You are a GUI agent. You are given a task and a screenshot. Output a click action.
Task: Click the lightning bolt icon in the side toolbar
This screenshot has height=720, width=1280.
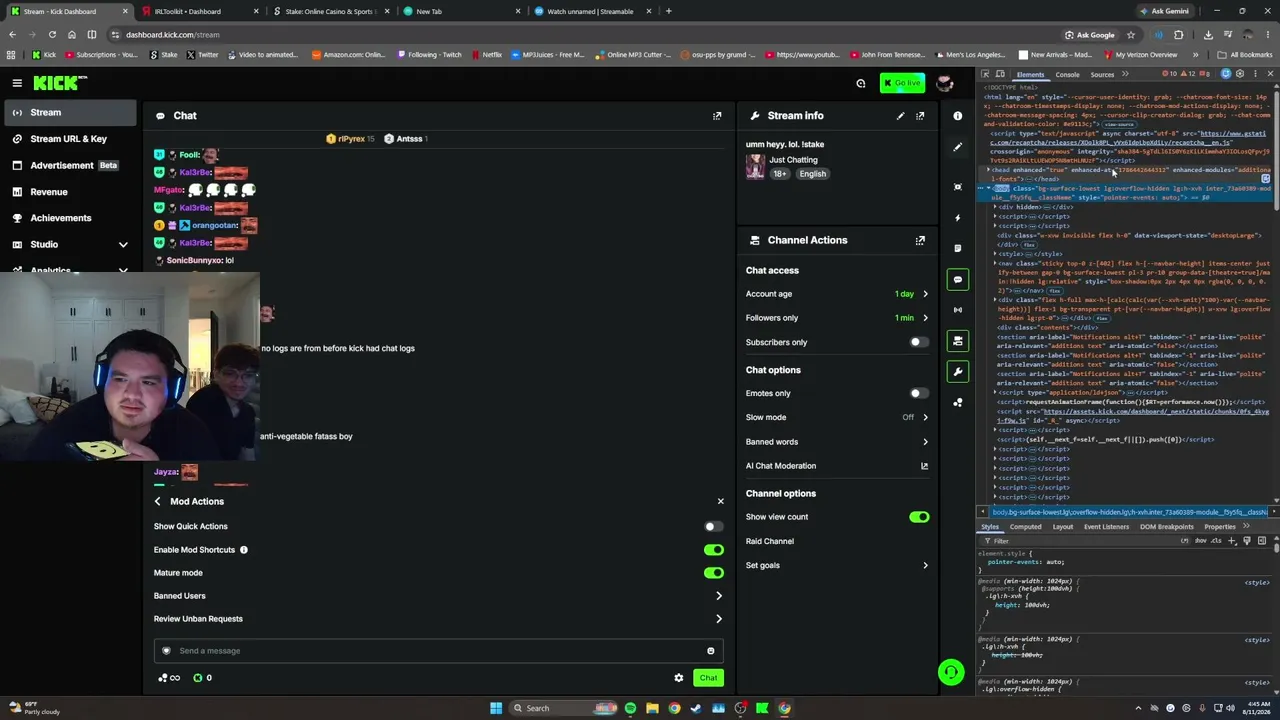[958, 217]
